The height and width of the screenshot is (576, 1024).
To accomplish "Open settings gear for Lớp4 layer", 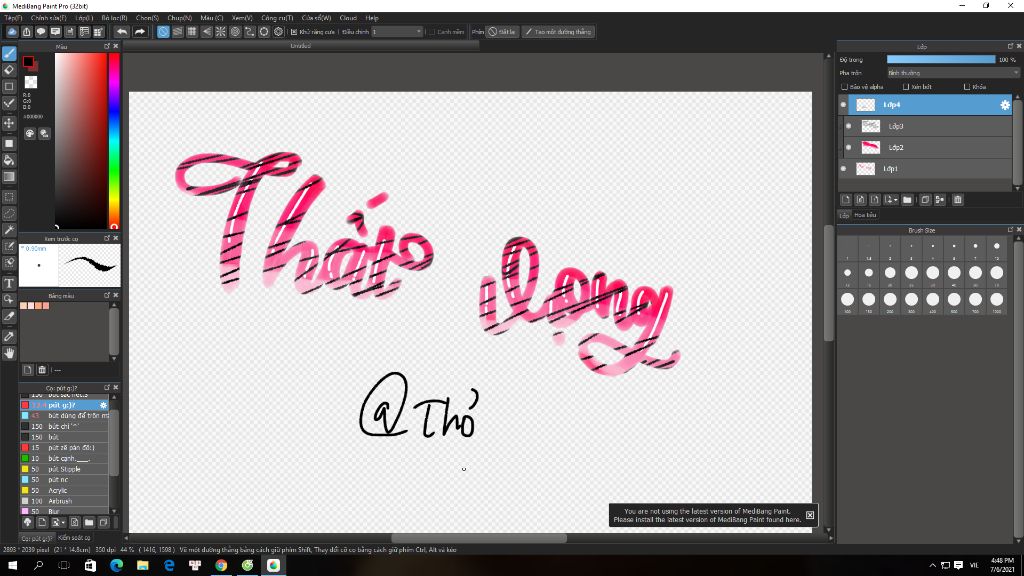I will point(1004,104).
